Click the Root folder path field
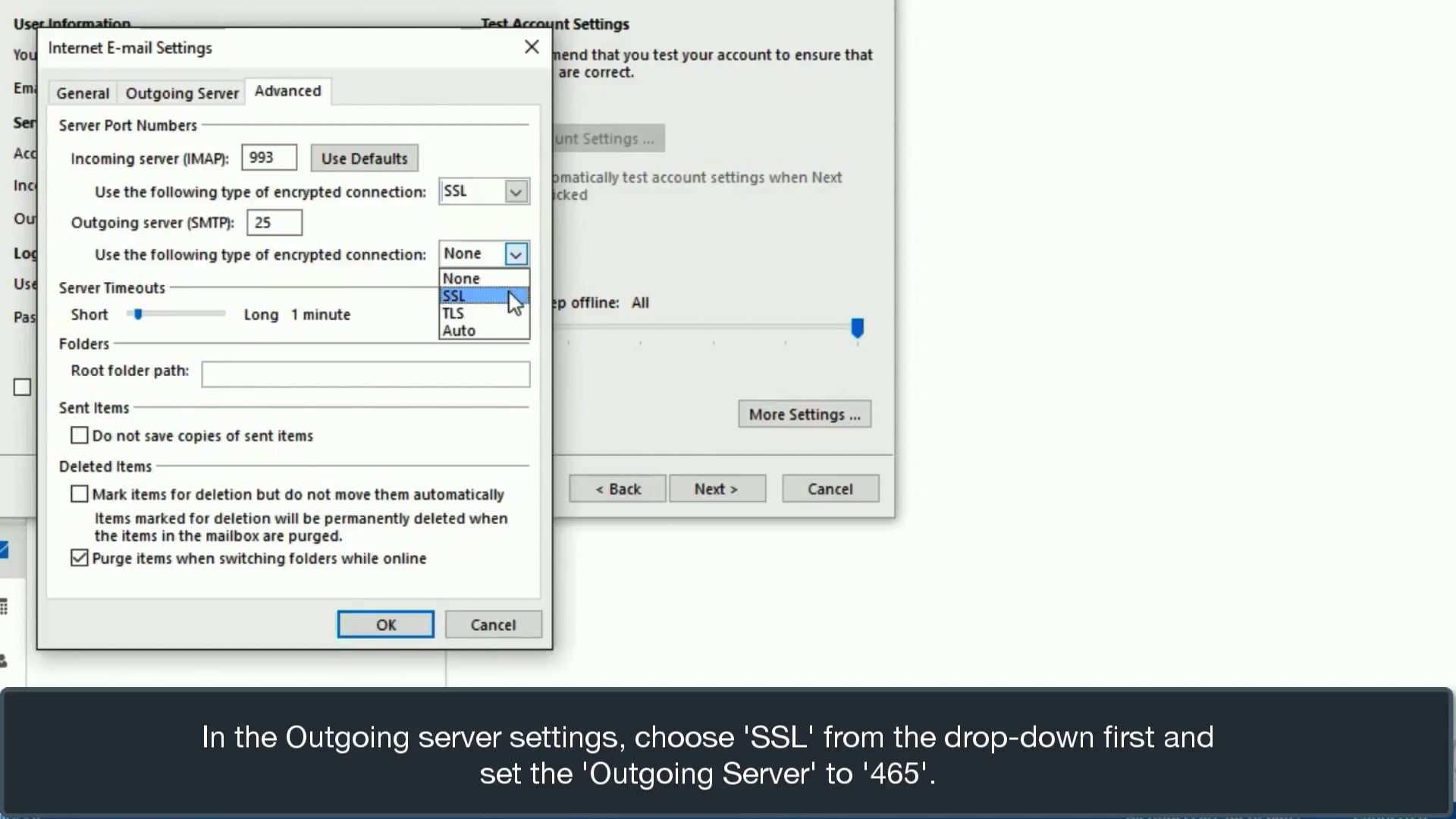Viewport: 1456px width, 819px height. (366, 374)
